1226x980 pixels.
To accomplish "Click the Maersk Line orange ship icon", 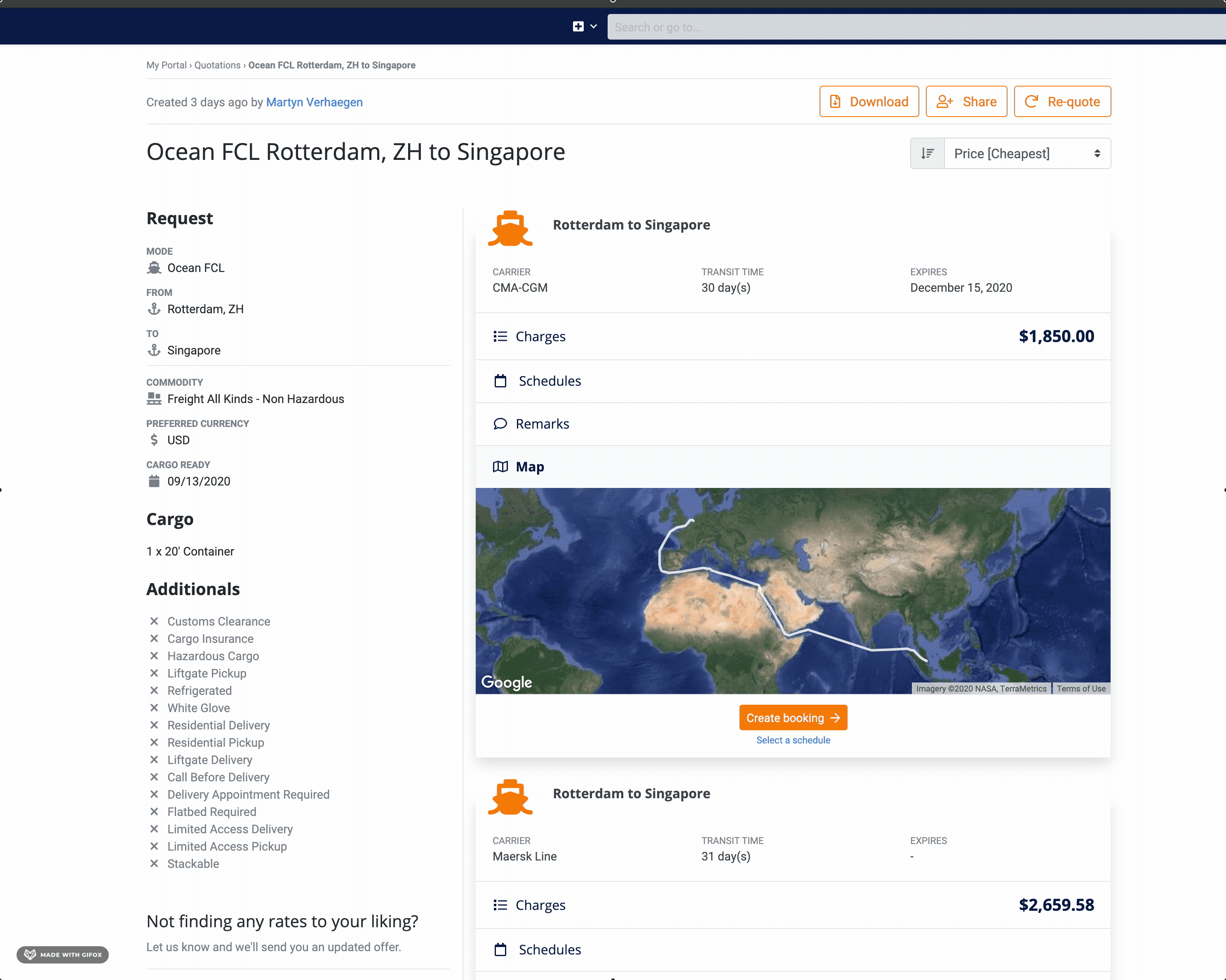I will 510,797.
